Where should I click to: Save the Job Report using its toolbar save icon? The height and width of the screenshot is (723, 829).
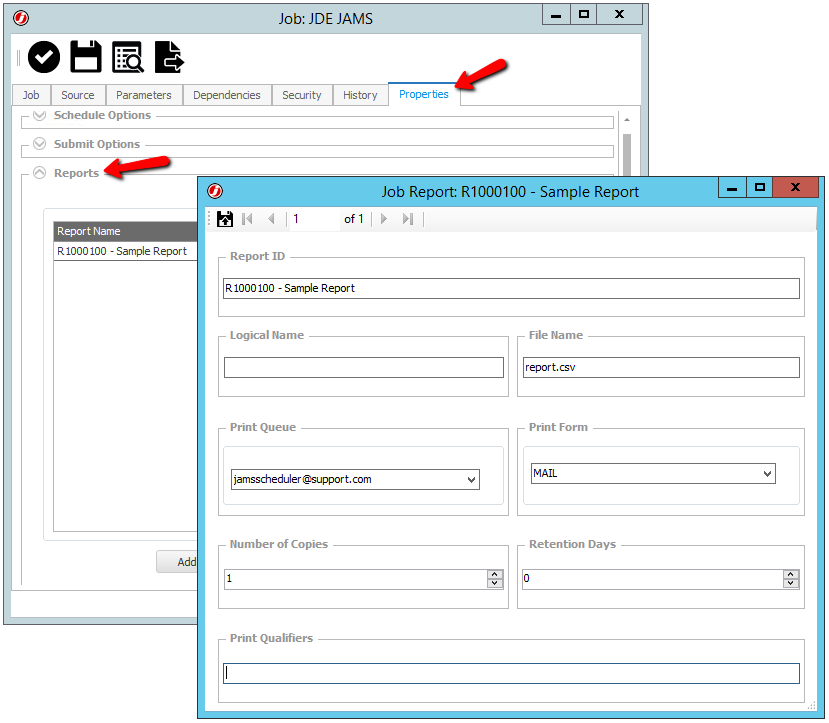coord(225,219)
